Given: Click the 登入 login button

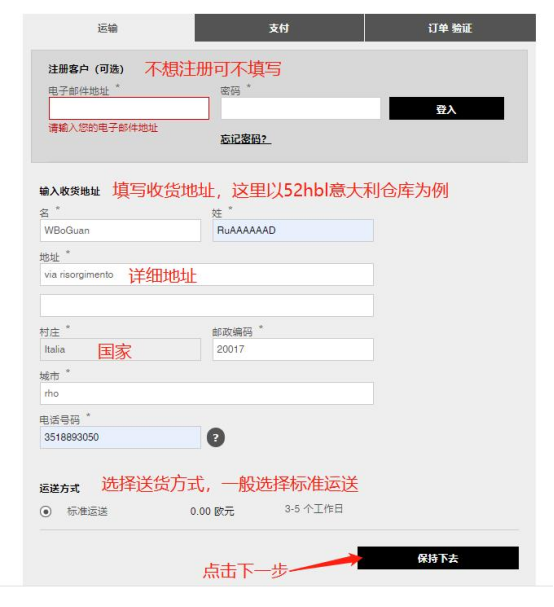Looking at the screenshot, I should [x=446, y=108].
